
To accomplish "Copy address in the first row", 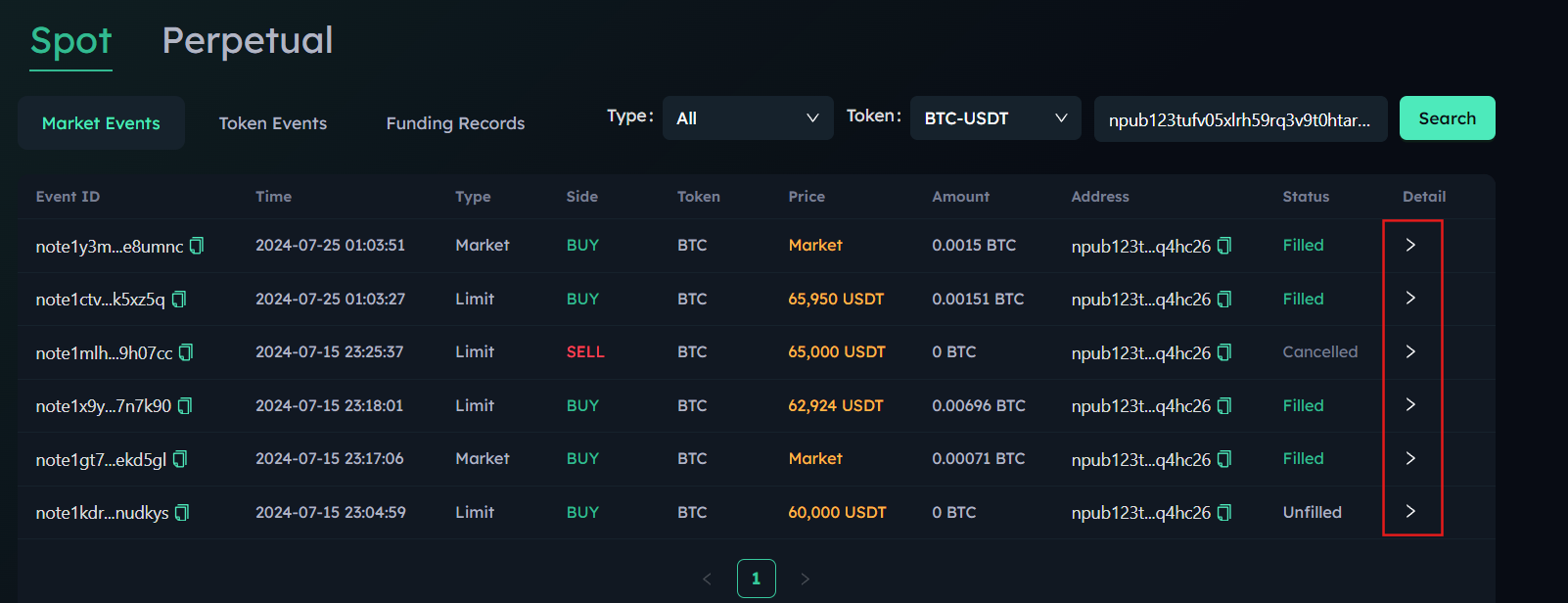I will pyautogui.click(x=1224, y=246).
